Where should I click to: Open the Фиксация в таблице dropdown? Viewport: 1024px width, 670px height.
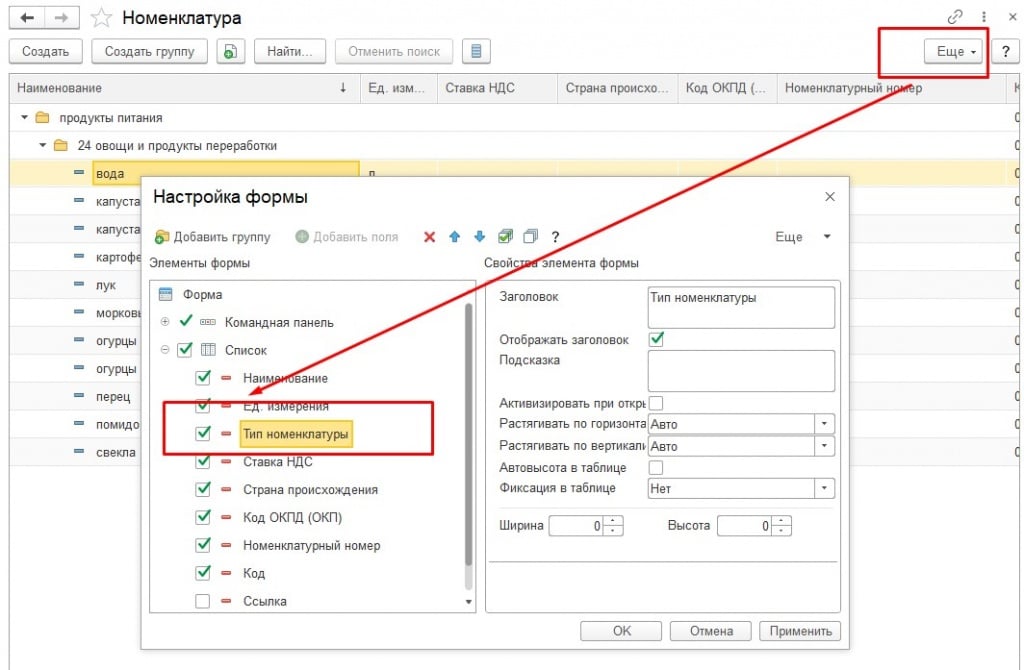coord(825,489)
